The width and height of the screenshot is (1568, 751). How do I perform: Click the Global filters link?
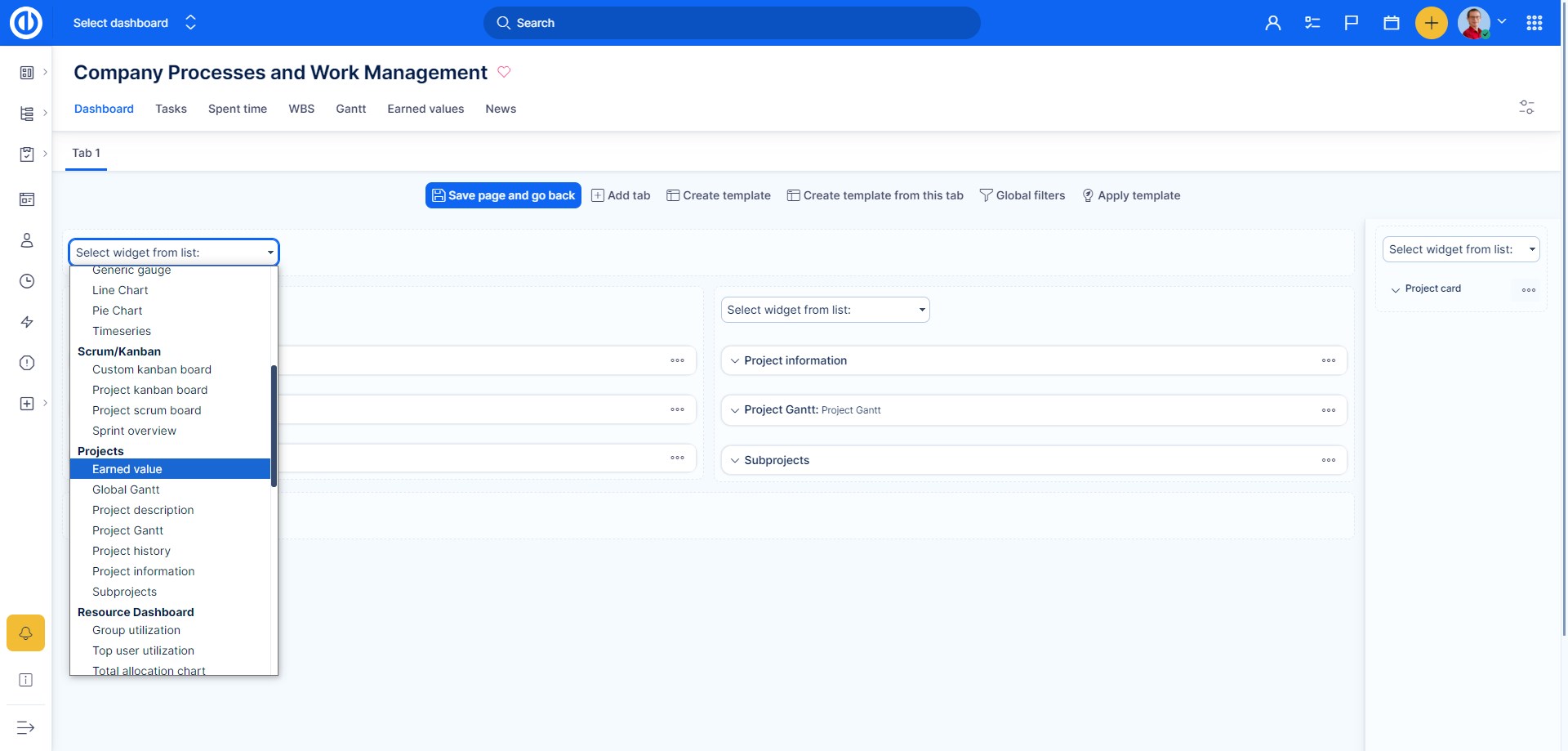(x=1022, y=195)
